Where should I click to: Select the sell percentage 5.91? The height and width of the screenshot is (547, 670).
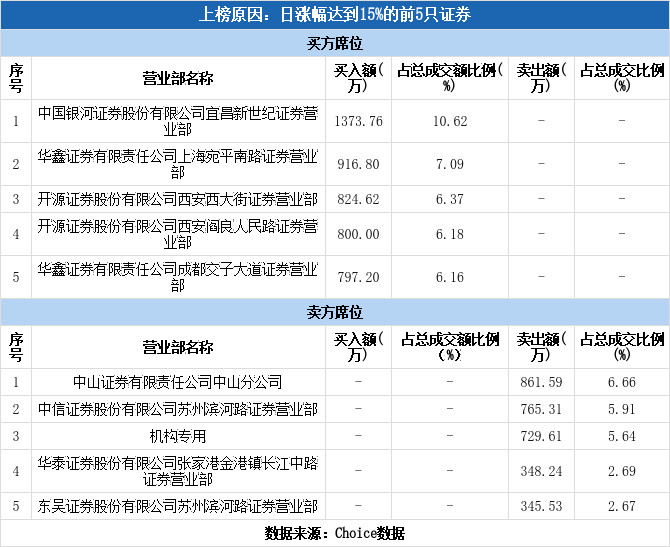point(622,409)
